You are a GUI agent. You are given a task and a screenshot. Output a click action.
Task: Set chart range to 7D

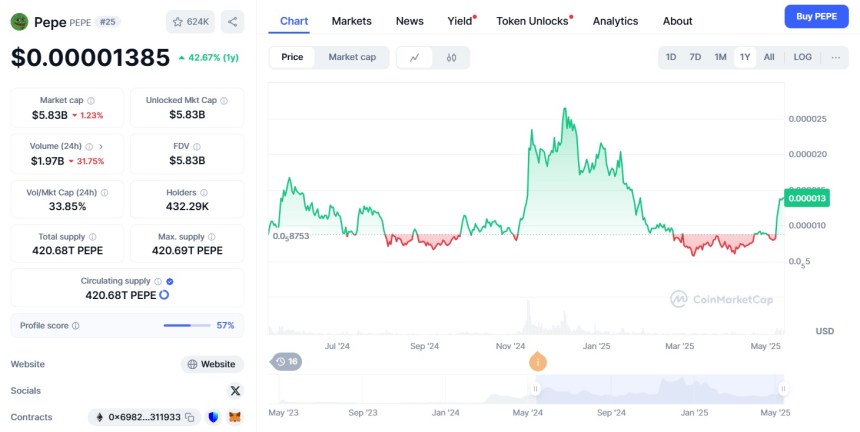(695, 57)
